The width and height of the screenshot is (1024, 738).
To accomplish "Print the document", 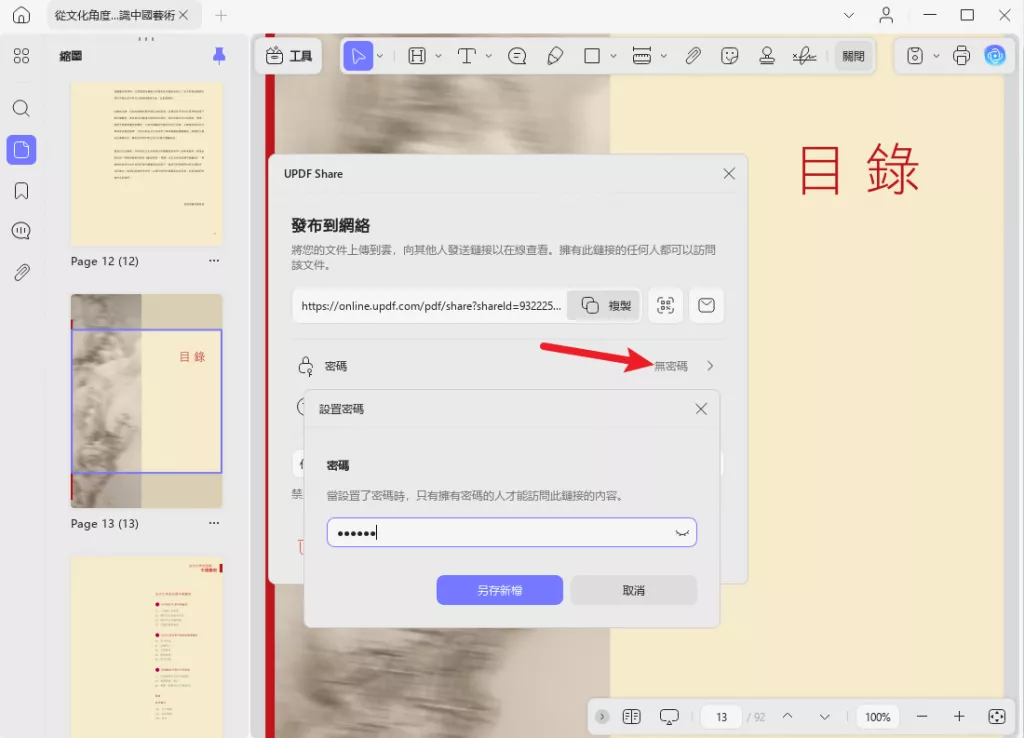I will (x=961, y=56).
